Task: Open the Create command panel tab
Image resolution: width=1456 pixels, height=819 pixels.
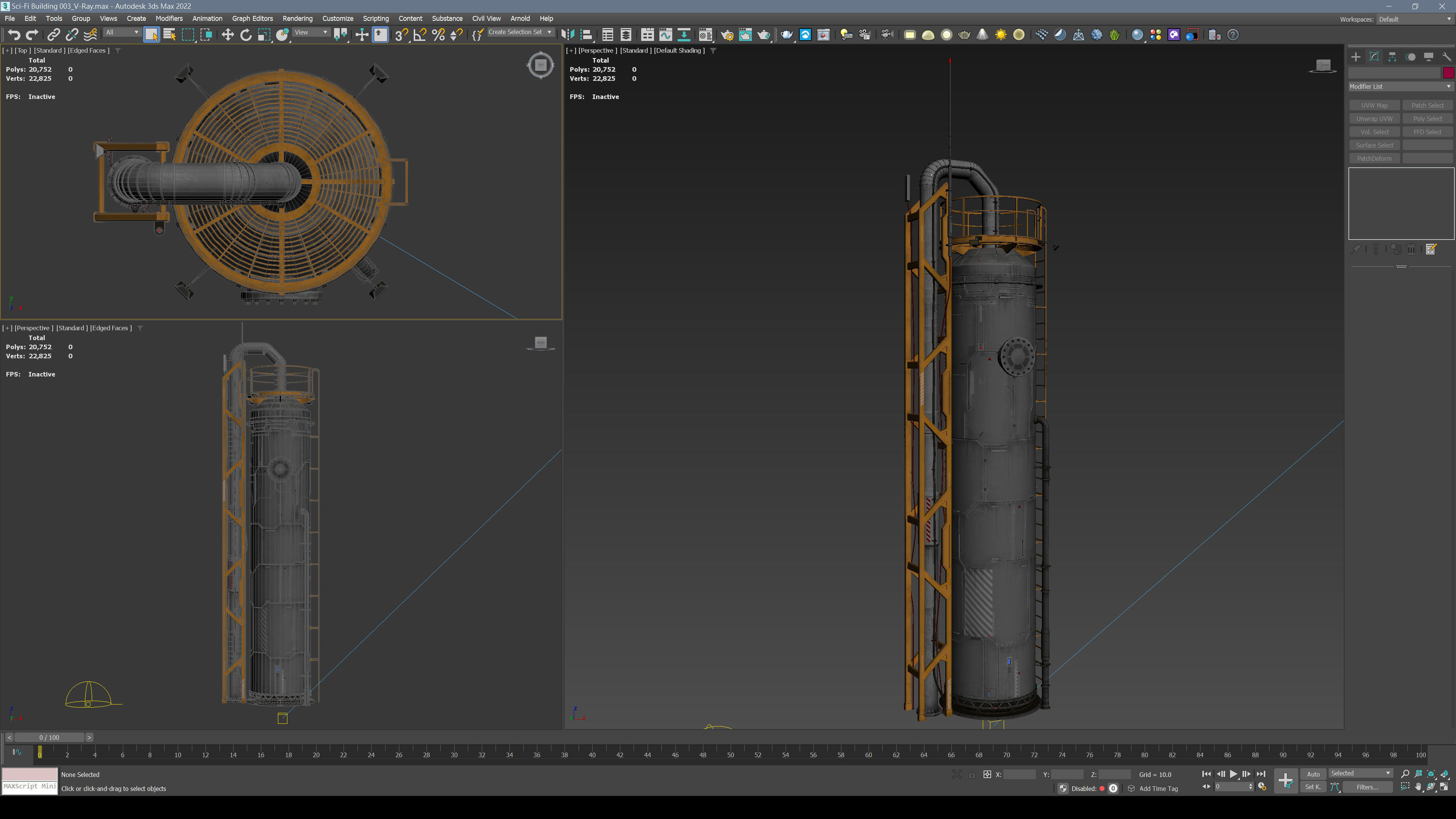Action: coord(1356,56)
